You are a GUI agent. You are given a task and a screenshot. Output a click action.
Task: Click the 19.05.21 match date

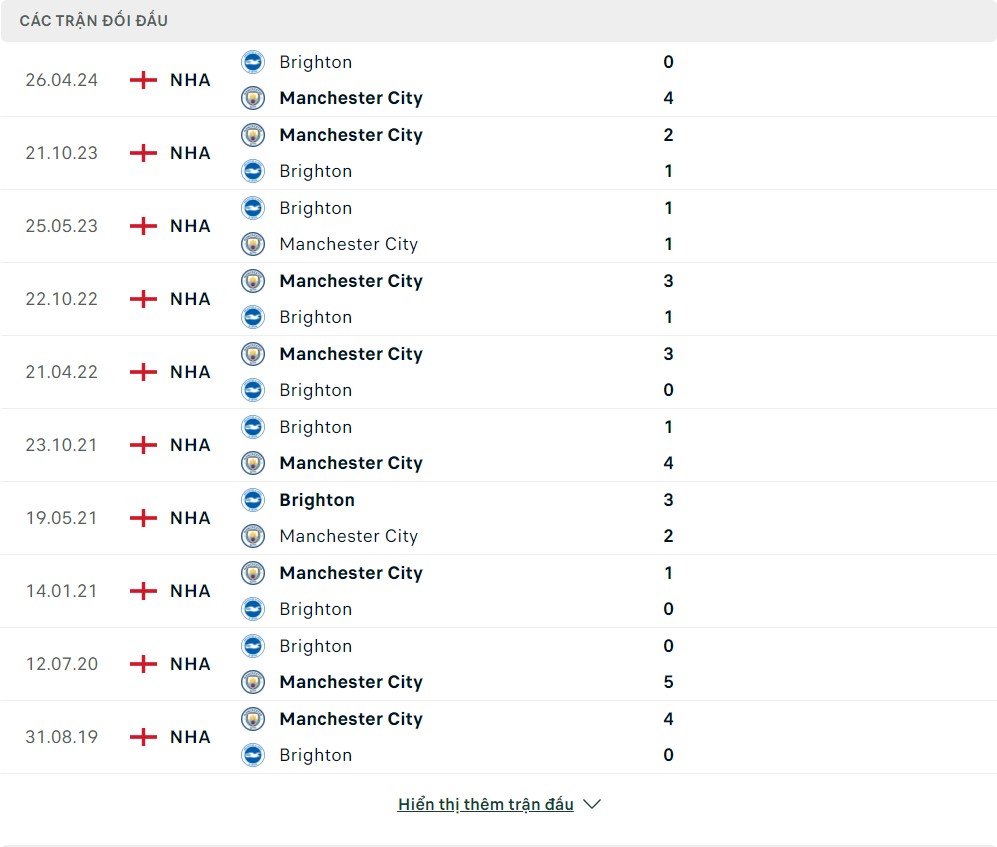(62, 518)
